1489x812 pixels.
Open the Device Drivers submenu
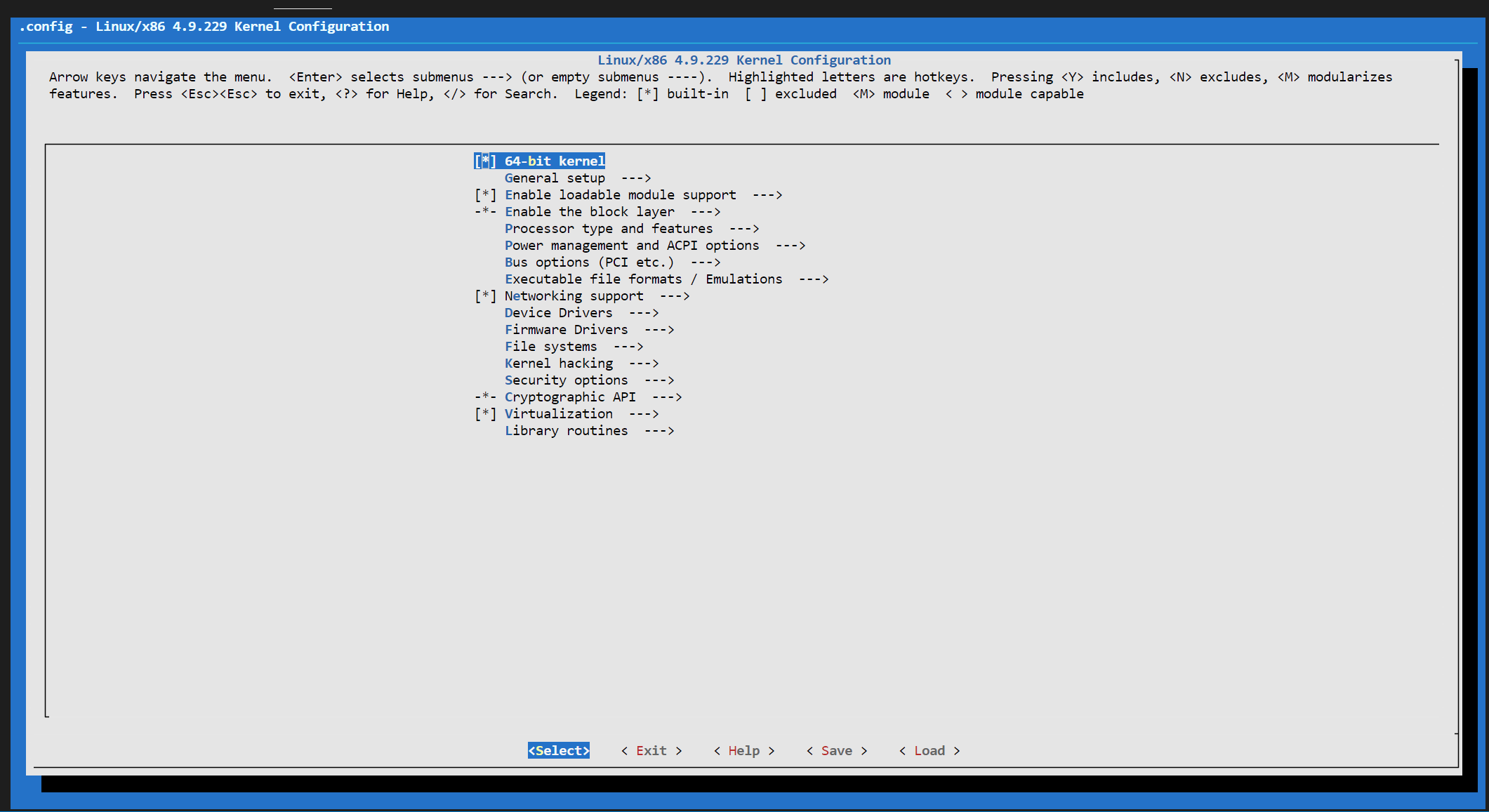(x=581, y=313)
